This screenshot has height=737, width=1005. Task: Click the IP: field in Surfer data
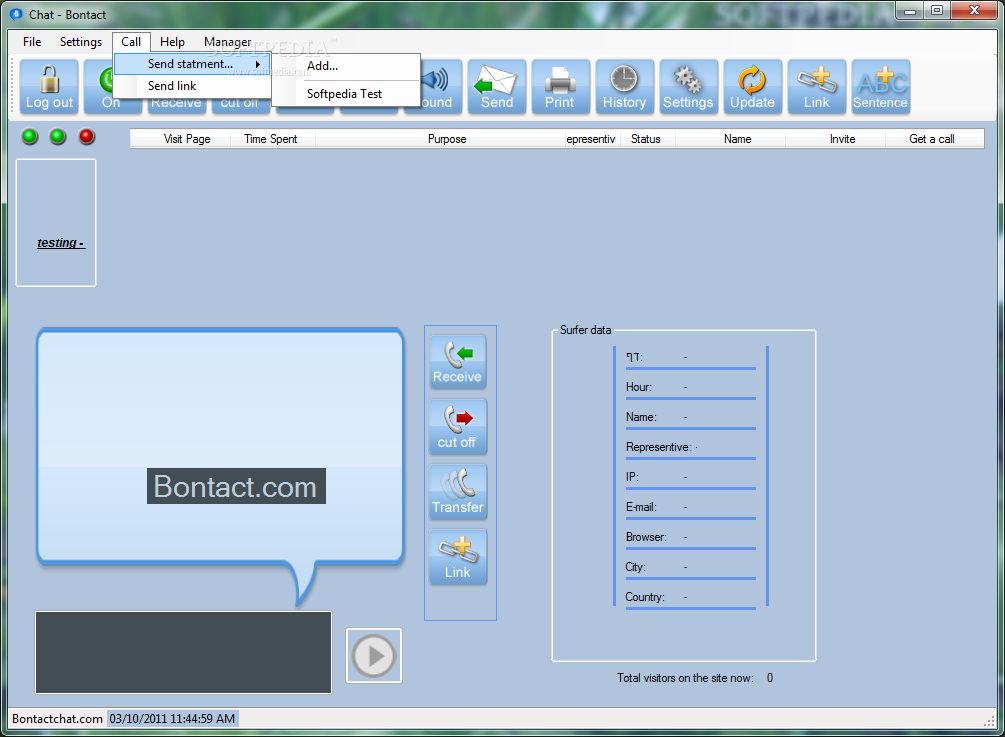(x=691, y=477)
